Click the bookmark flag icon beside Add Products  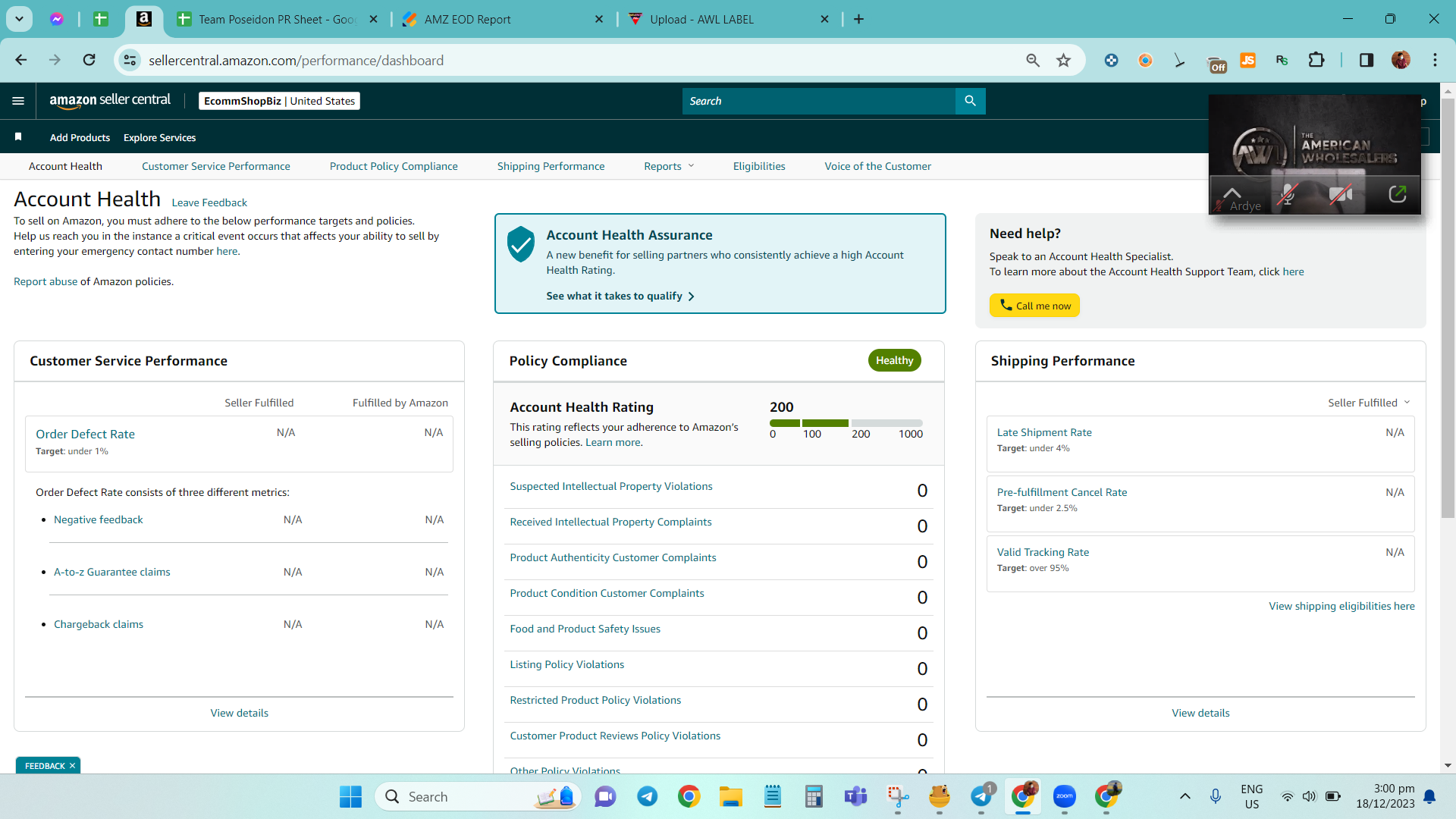tap(18, 136)
